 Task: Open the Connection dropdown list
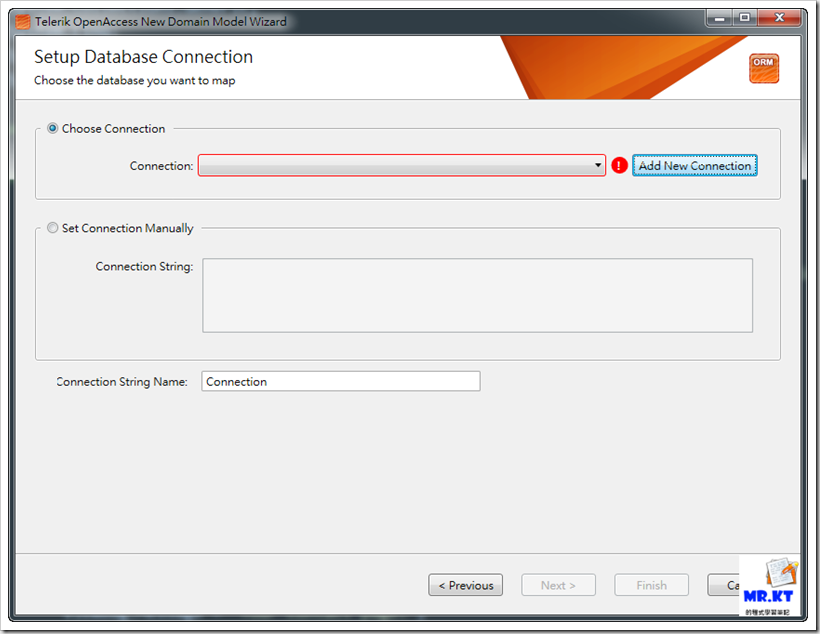click(402, 165)
